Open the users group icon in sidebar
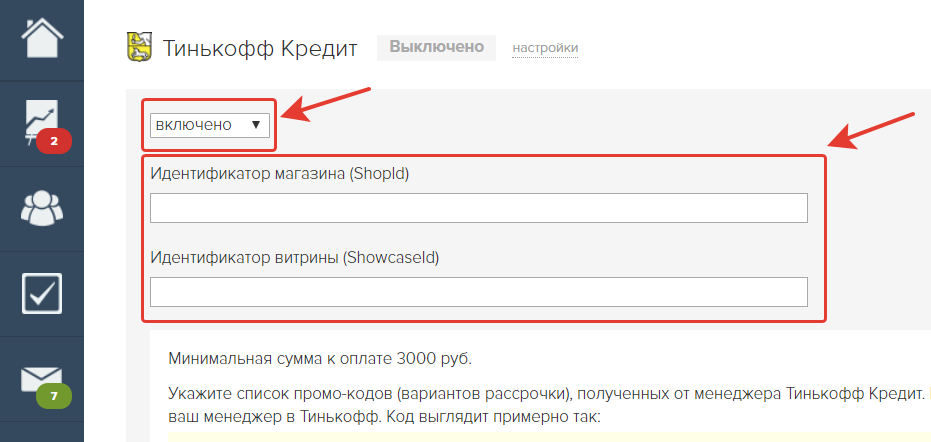This screenshot has width=931, height=442. point(42,209)
